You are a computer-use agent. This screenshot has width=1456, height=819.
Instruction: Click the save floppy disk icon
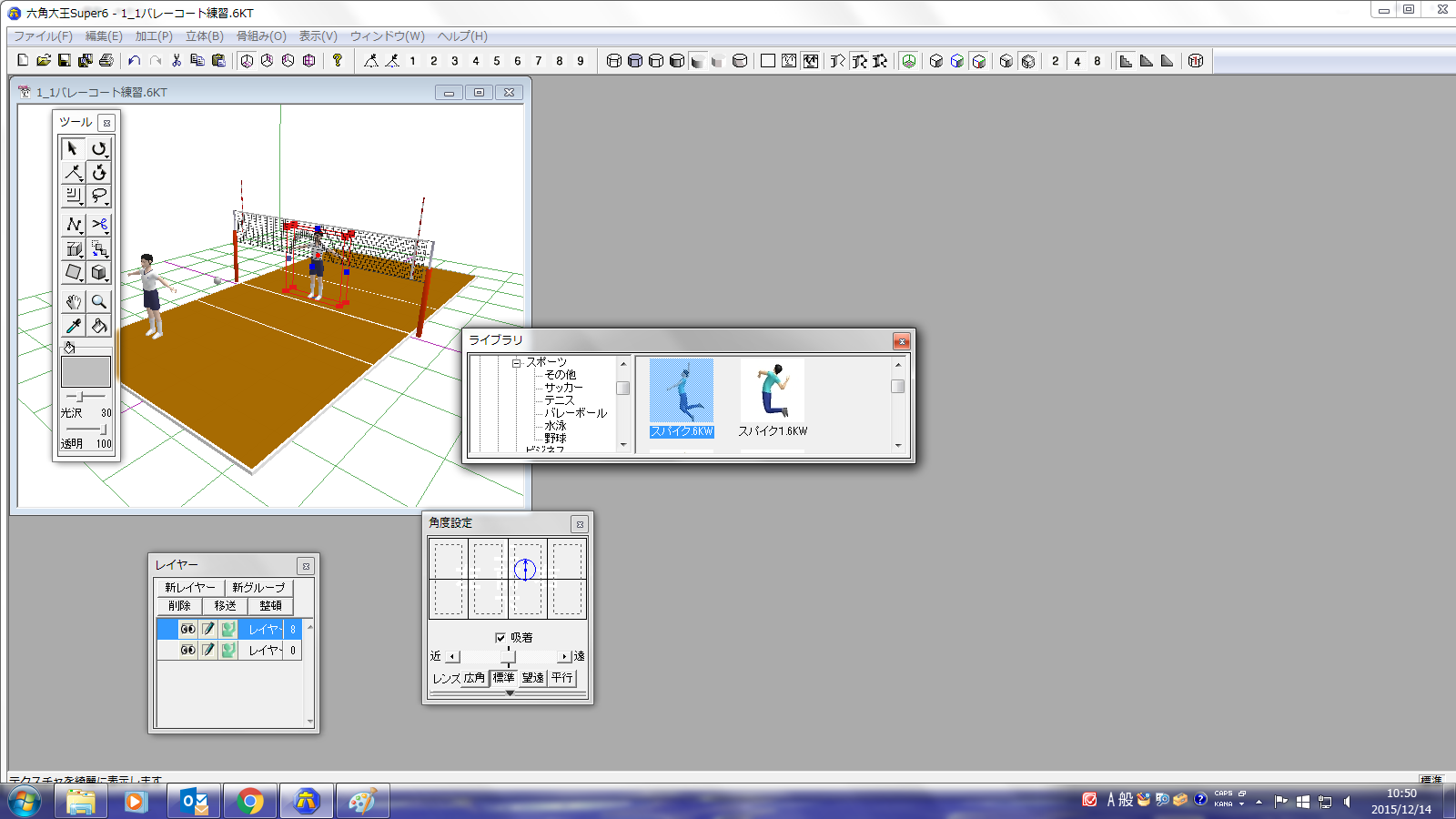pyautogui.click(x=65, y=61)
